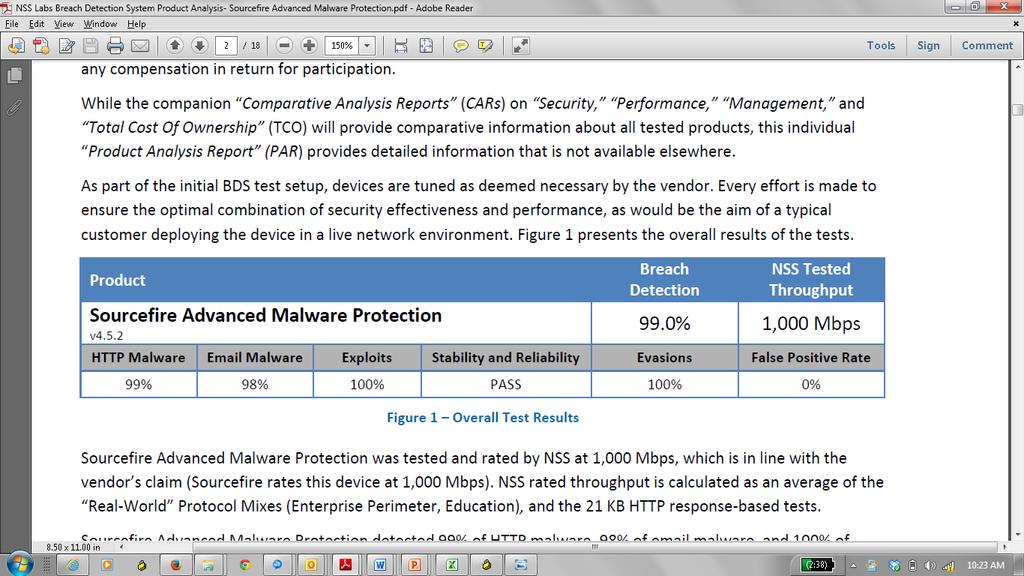The height and width of the screenshot is (576, 1024).
Task: Open the zoom level dropdown arrow
Action: tap(367, 46)
